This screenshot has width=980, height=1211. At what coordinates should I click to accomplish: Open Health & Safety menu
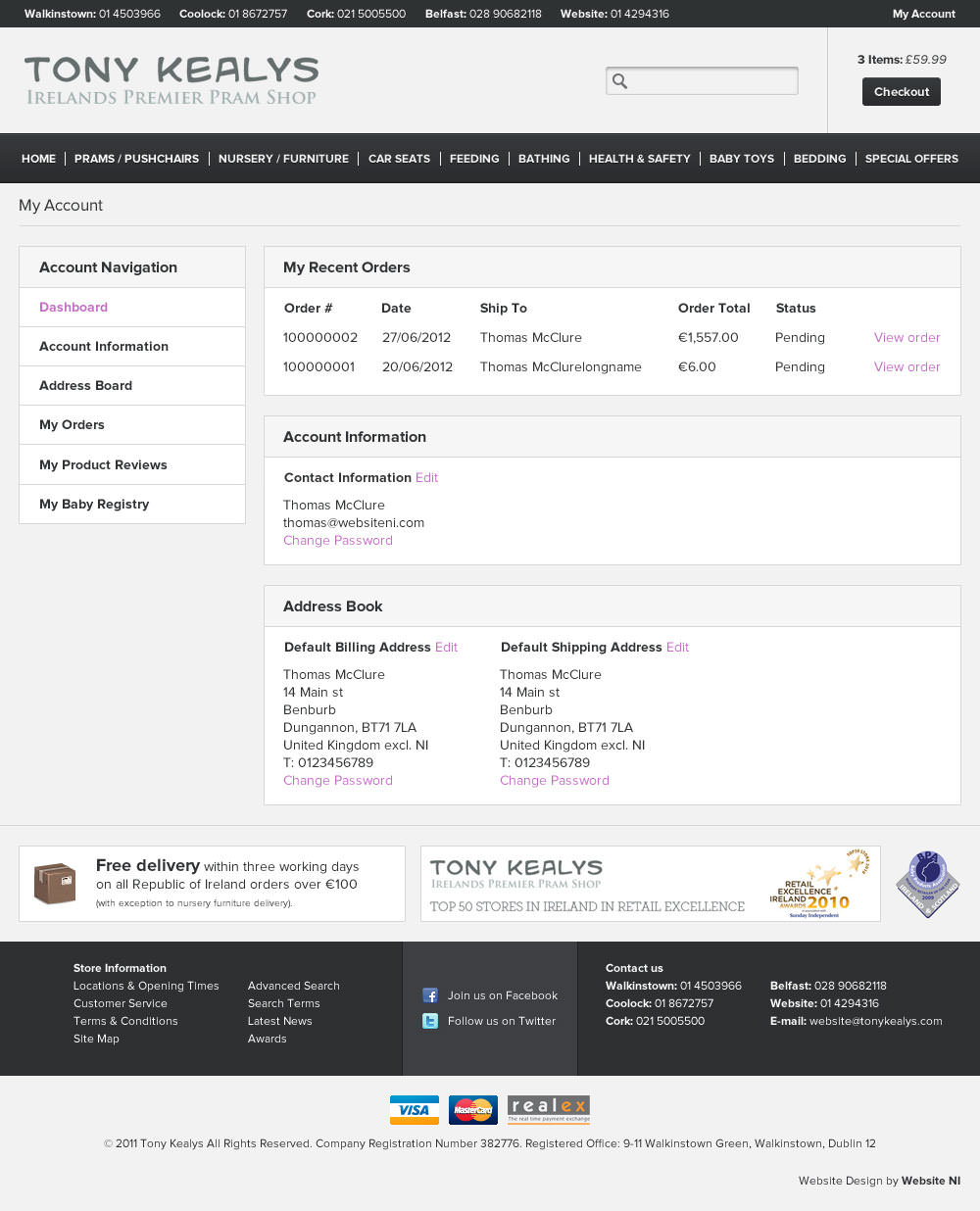639,159
